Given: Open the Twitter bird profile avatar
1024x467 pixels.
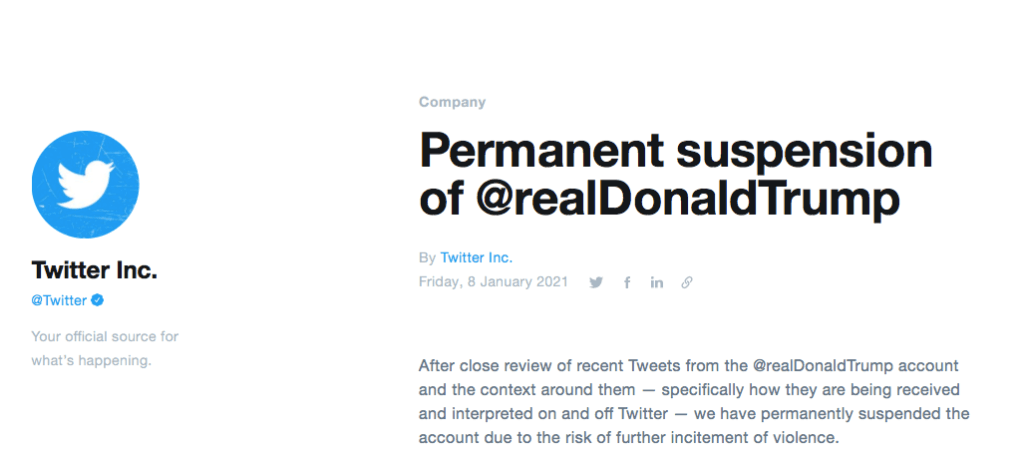Looking at the screenshot, I should point(86,184).
